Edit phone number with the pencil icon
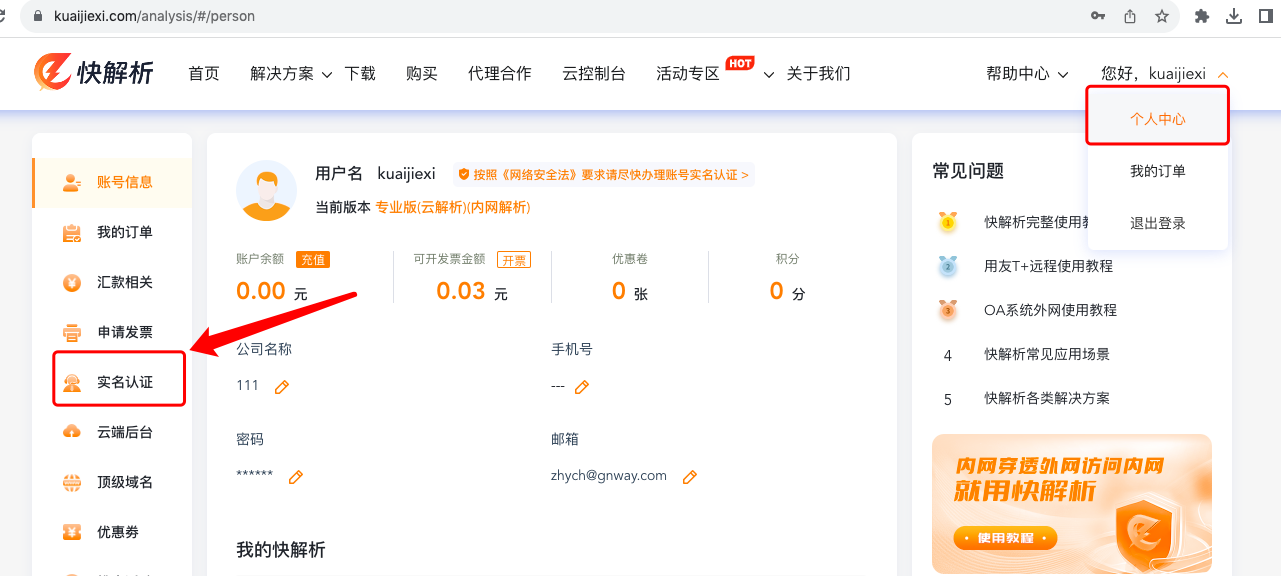 (582, 387)
